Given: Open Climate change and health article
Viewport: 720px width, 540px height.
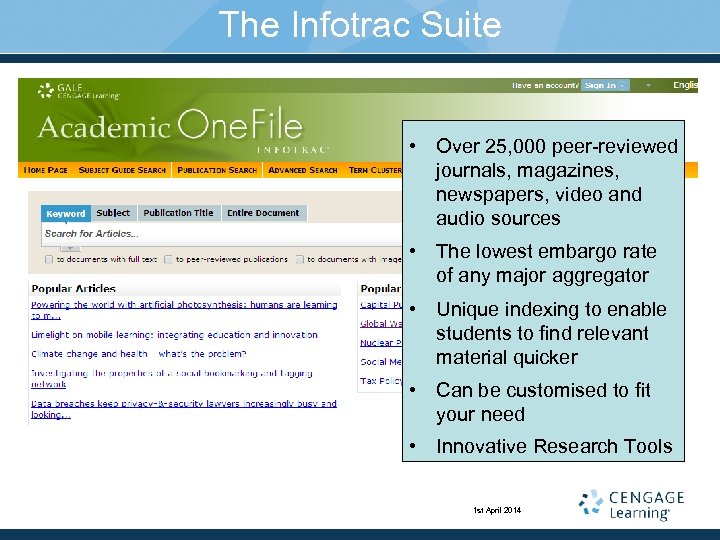Looking at the screenshot, I should [x=139, y=354].
